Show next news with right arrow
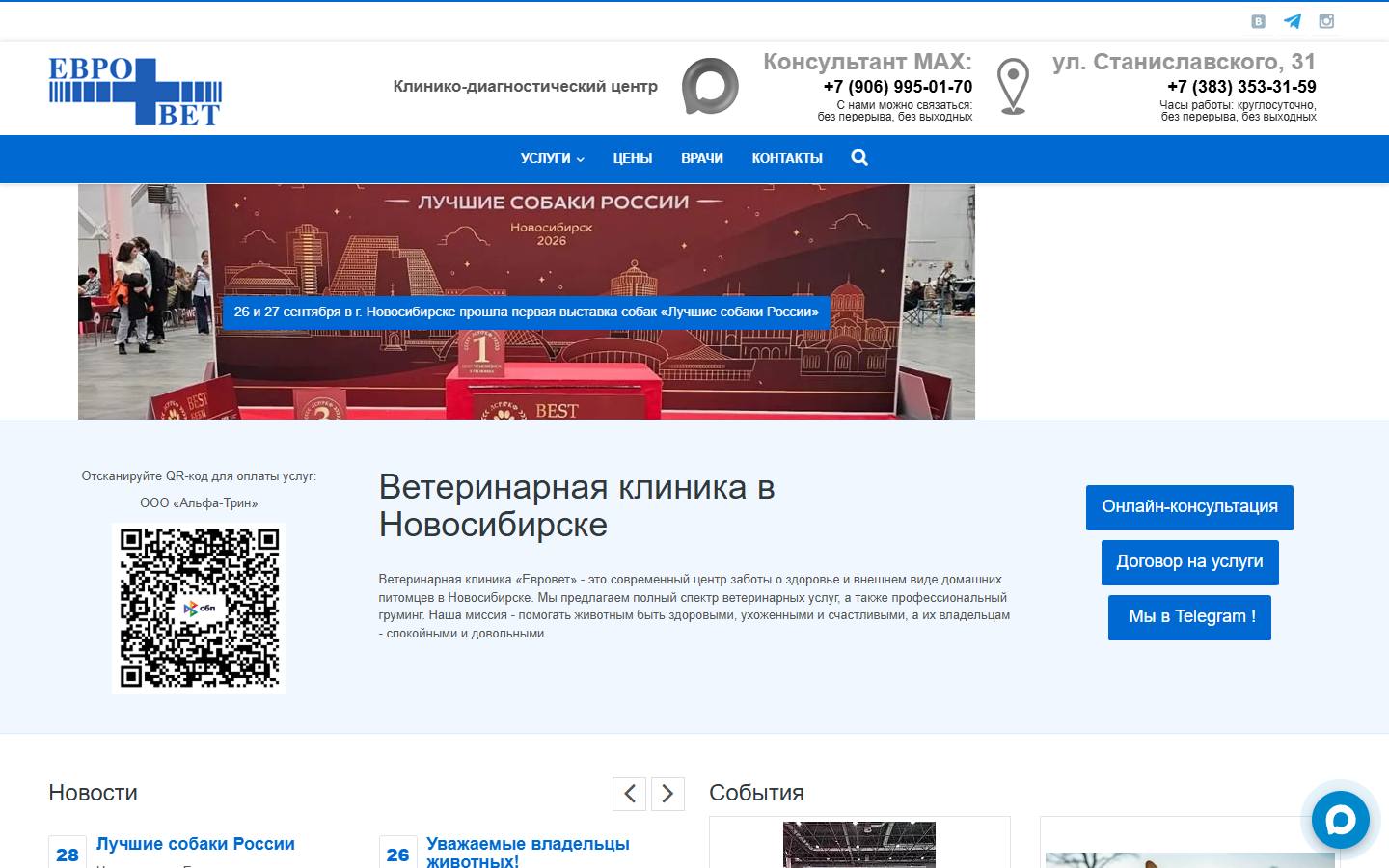The width and height of the screenshot is (1389, 868). 667,794
